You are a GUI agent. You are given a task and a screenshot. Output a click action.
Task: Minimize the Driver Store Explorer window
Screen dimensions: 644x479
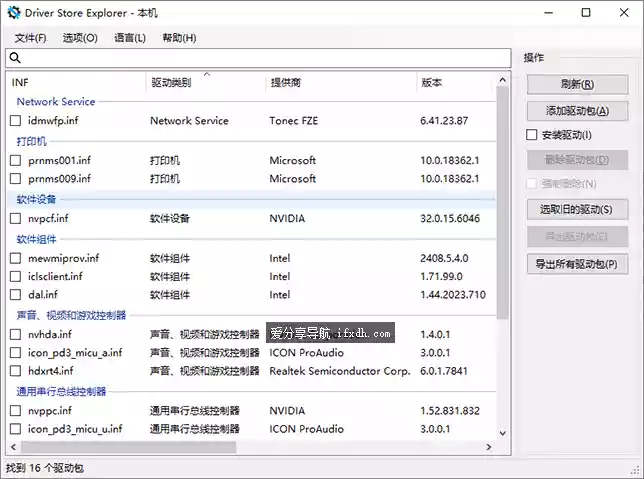click(549, 13)
